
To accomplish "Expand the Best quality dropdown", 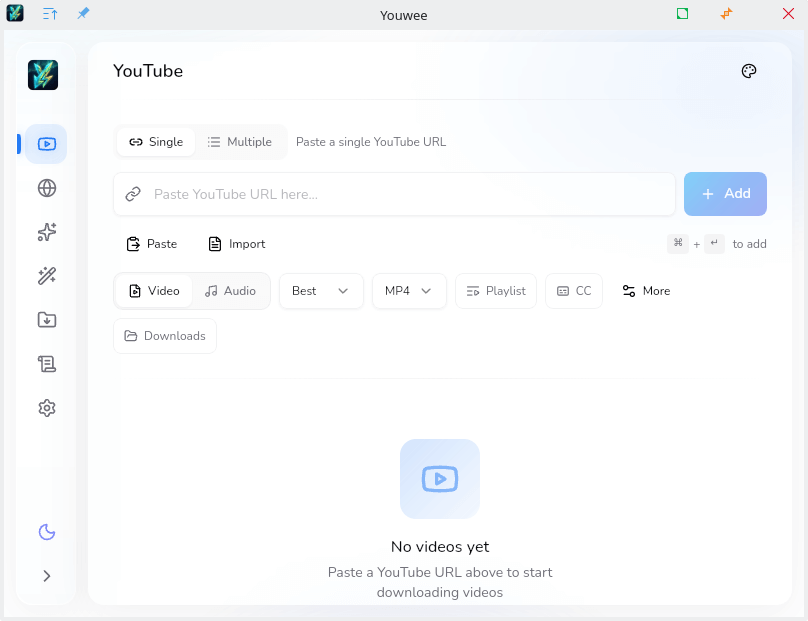I will click(x=320, y=291).
